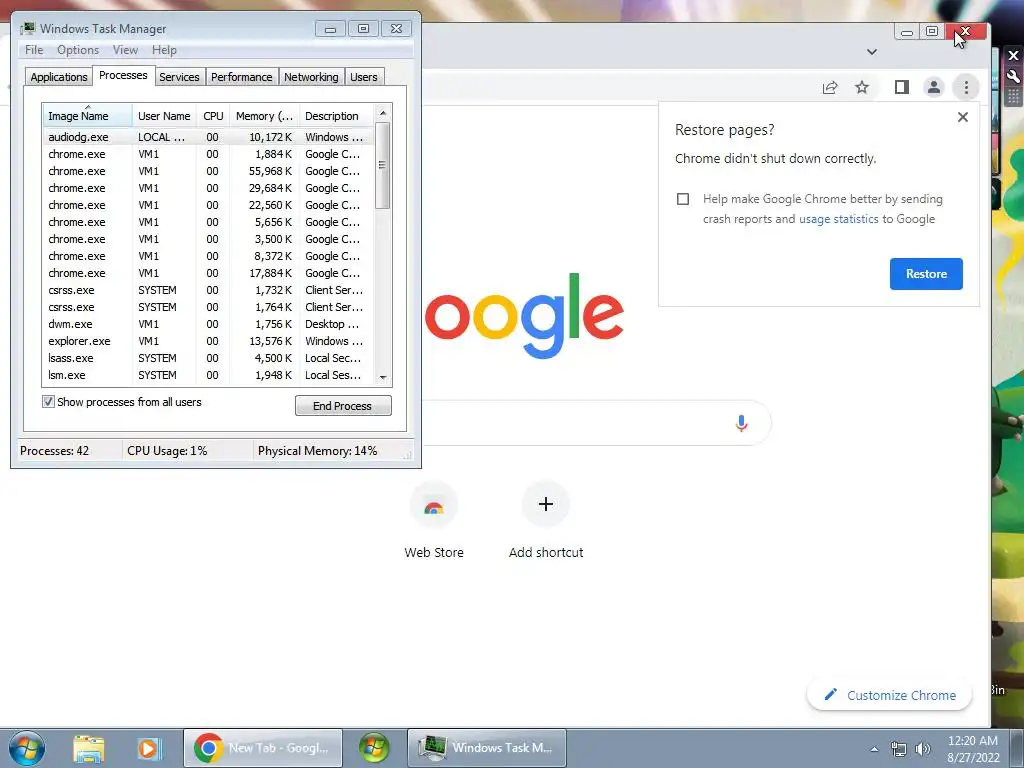Click the End Process button
This screenshot has width=1024, height=768.
coord(343,406)
